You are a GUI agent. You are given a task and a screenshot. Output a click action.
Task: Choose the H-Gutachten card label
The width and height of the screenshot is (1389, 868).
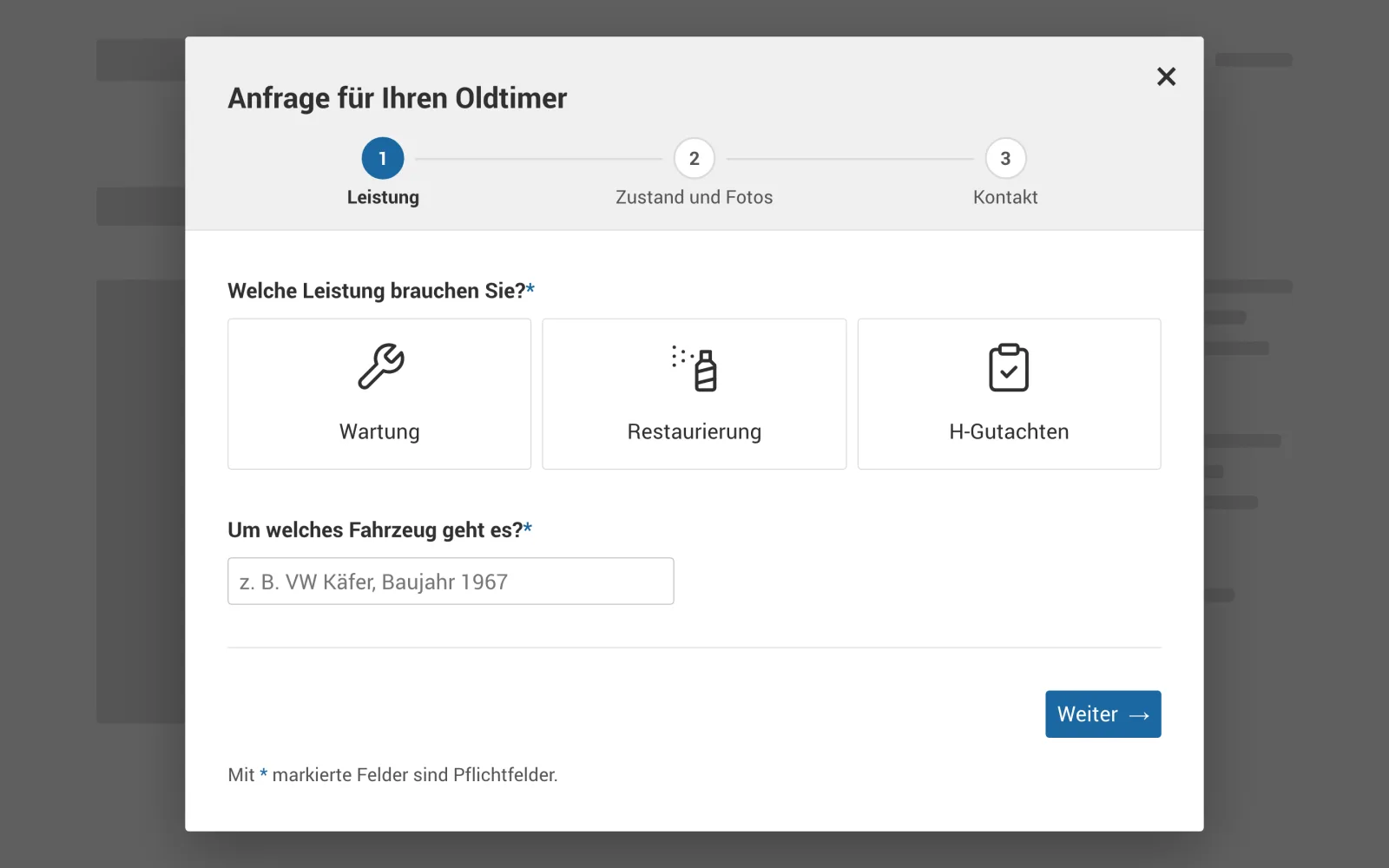pyautogui.click(x=1009, y=431)
